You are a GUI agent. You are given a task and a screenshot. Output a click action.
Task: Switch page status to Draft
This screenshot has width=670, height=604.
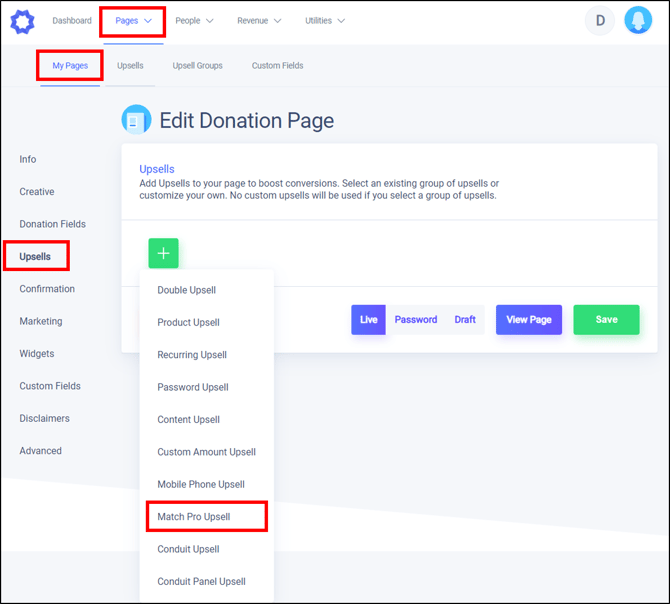[465, 320]
